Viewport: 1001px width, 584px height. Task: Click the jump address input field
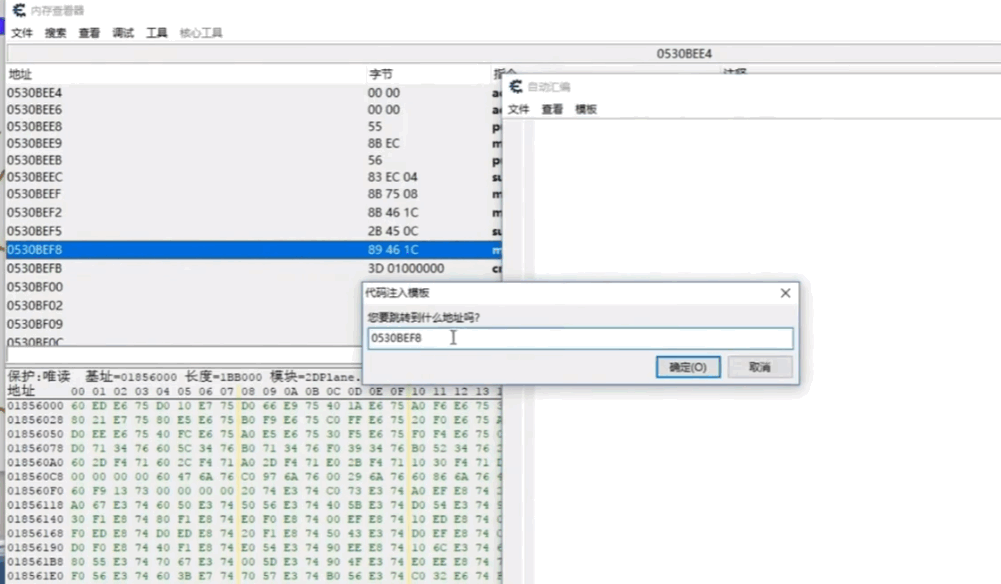pos(580,338)
